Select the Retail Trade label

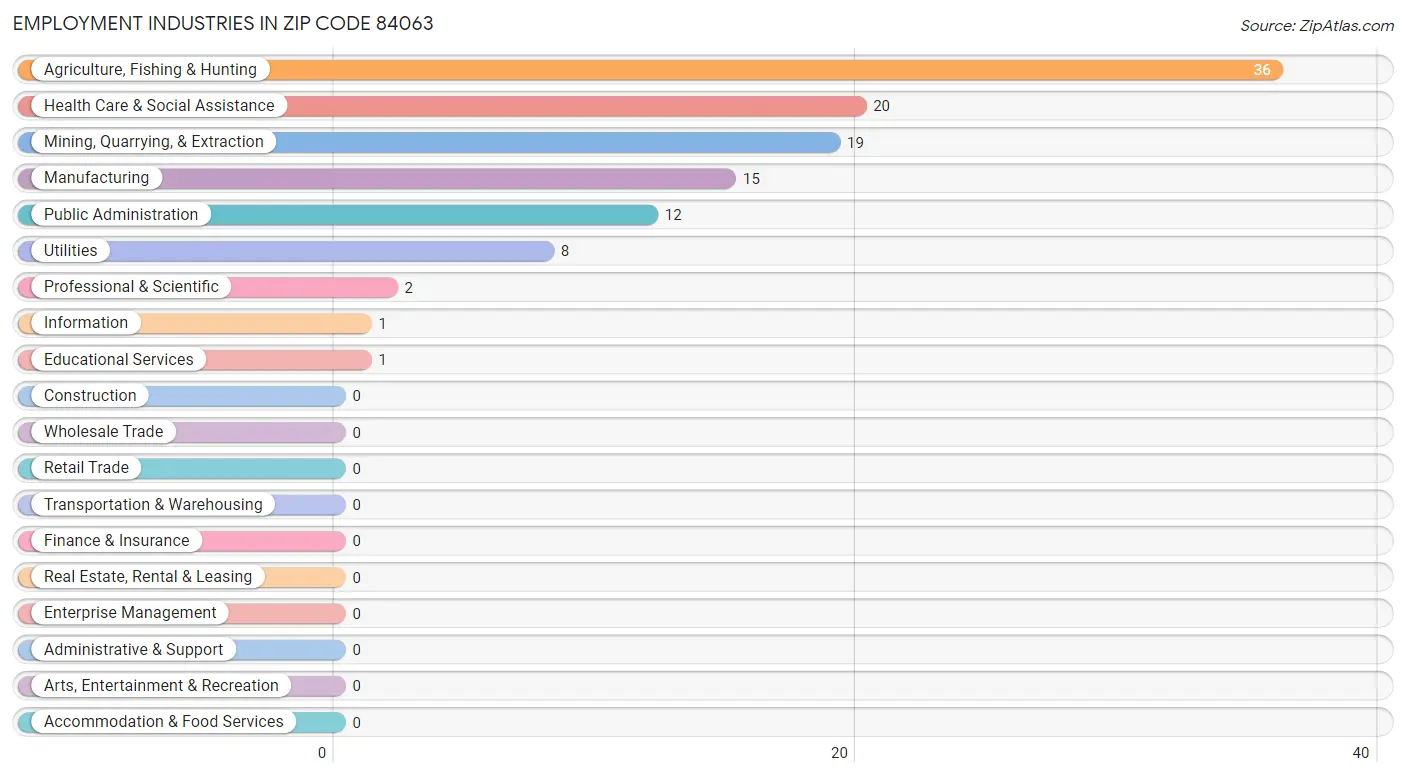click(x=86, y=468)
